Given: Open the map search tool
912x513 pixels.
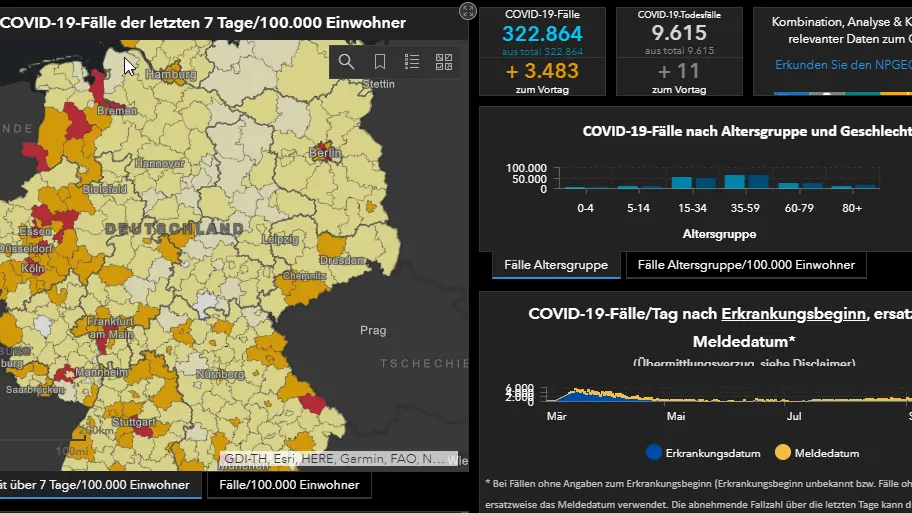Looking at the screenshot, I should (x=346, y=62).
